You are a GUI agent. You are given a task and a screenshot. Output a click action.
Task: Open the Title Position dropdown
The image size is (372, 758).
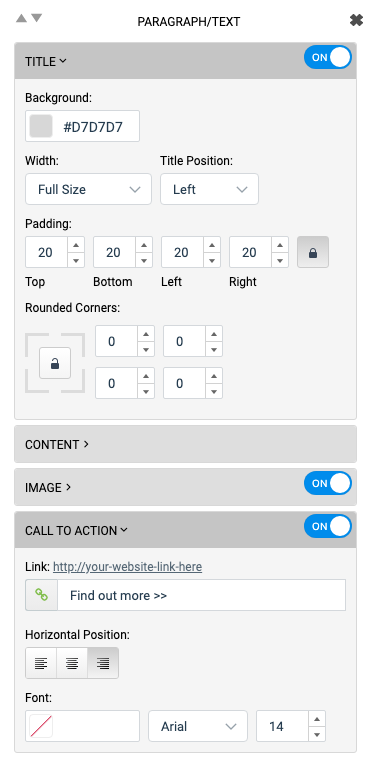[x=209, y=189]
